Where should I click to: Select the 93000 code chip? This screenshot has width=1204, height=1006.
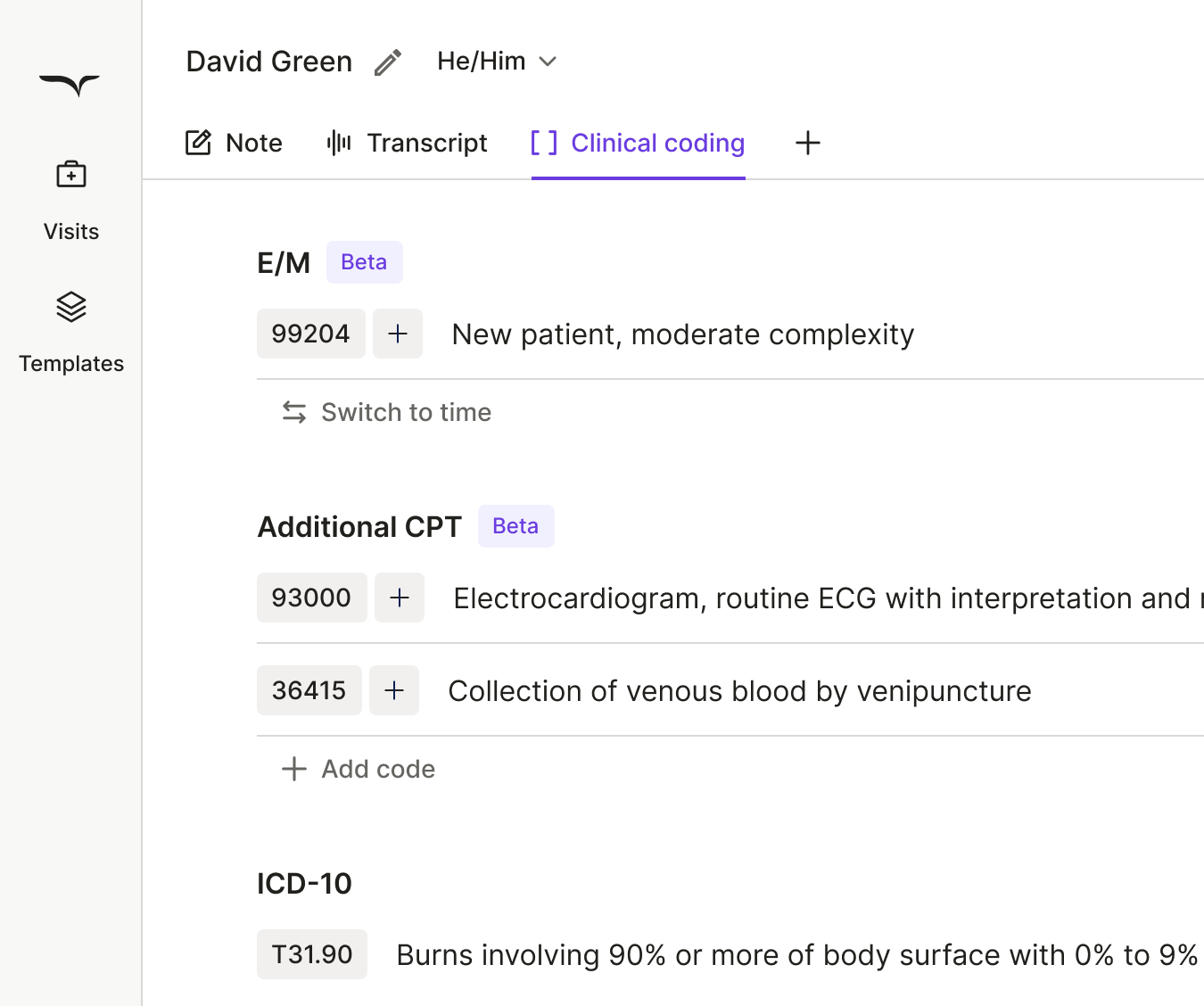coord(311,598)
